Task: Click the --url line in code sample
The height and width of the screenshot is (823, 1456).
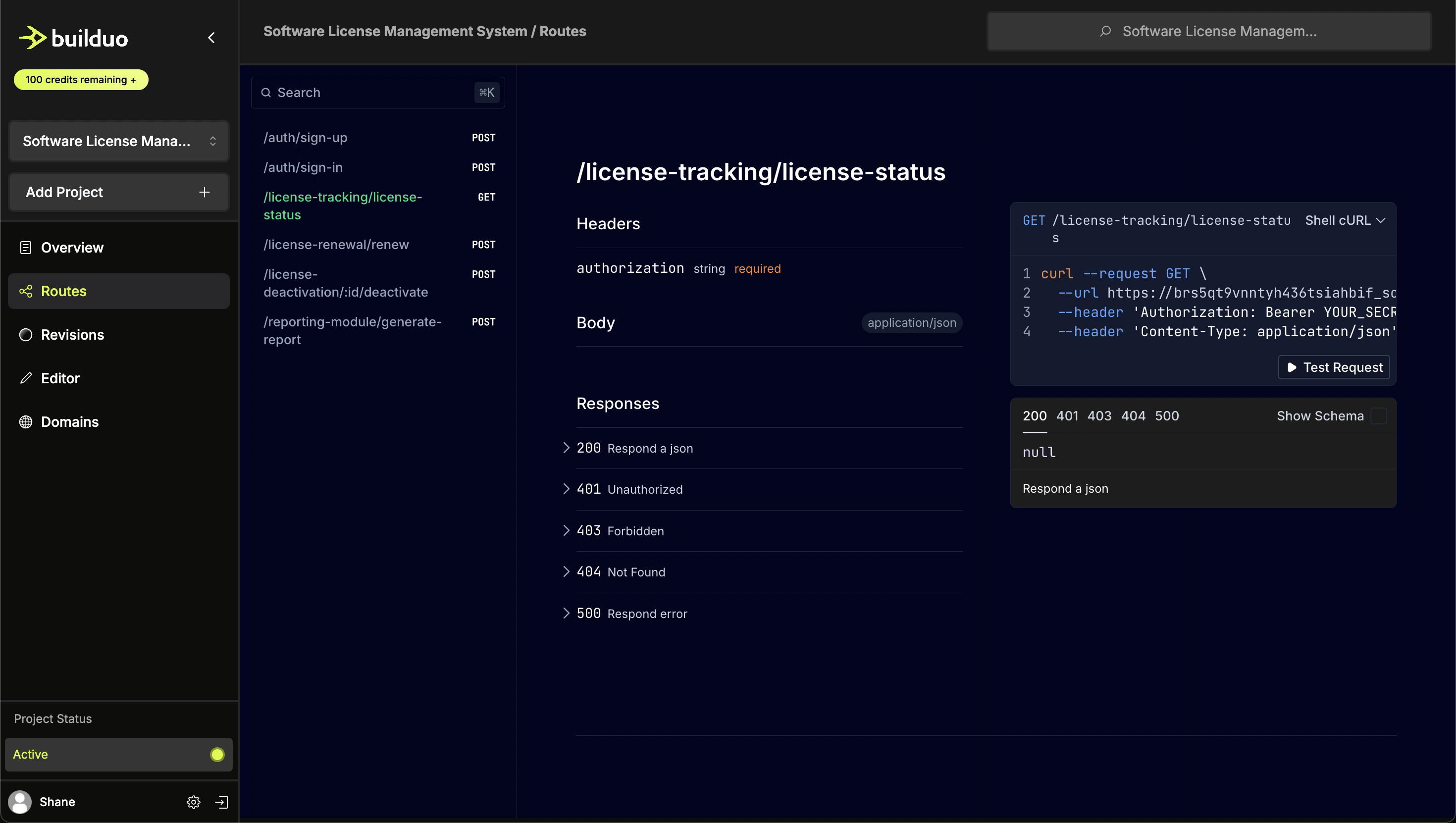Action: 1227,293
